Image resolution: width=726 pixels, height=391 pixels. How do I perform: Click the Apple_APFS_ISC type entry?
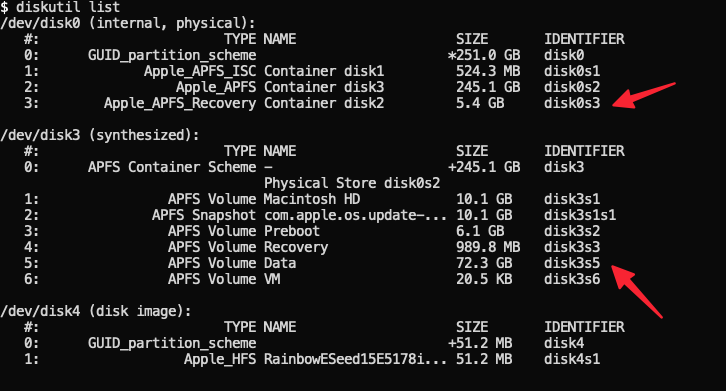point(200,71)
